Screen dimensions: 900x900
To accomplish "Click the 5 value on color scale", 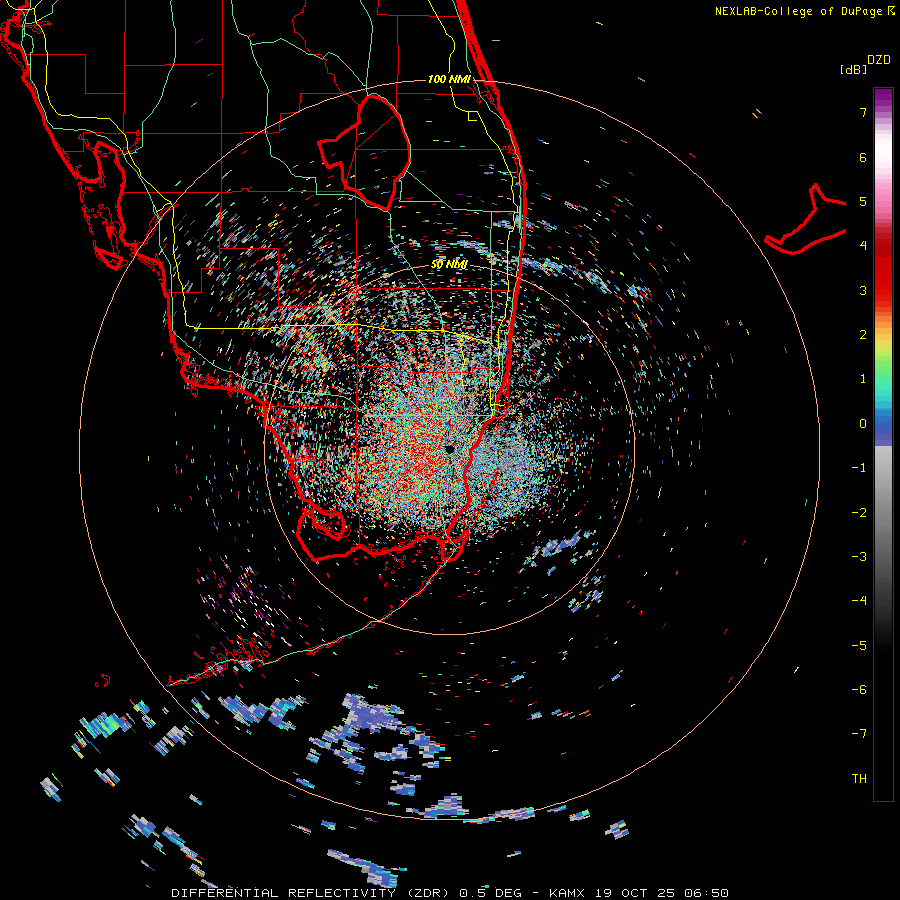I will click(x=863, y=201).
